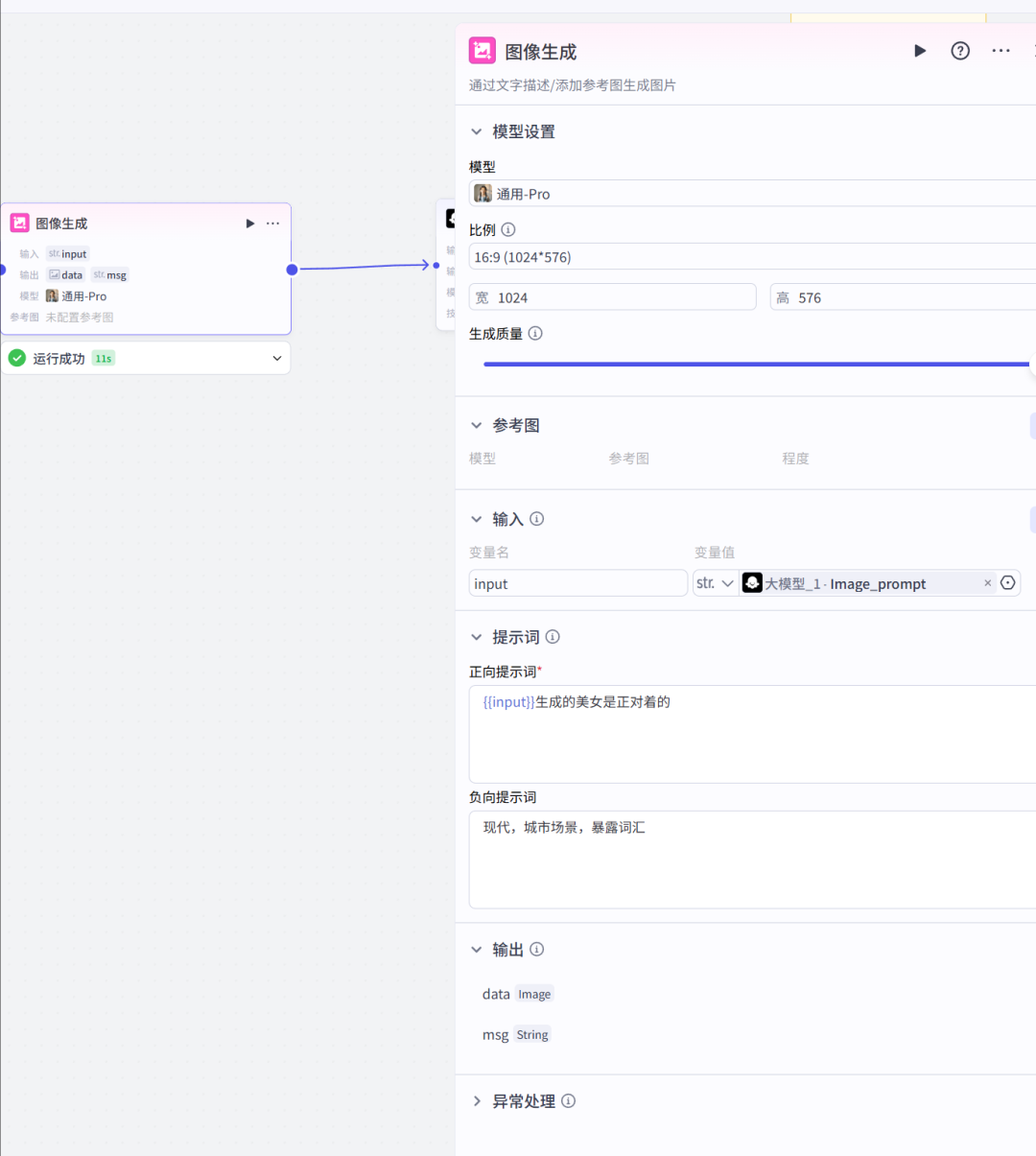Click info icon next to 比例
1036x1156 pixels.
click(508, 230)
